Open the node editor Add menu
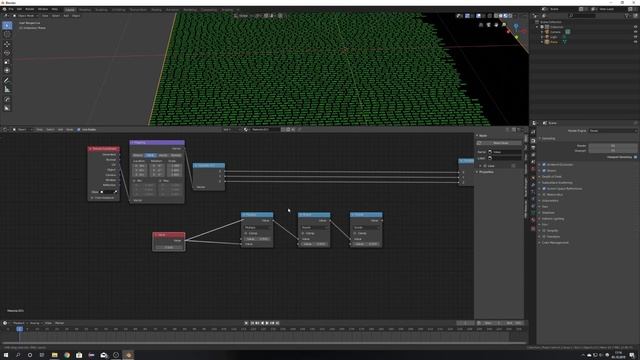Screen dimensions: 640x360 60,129
